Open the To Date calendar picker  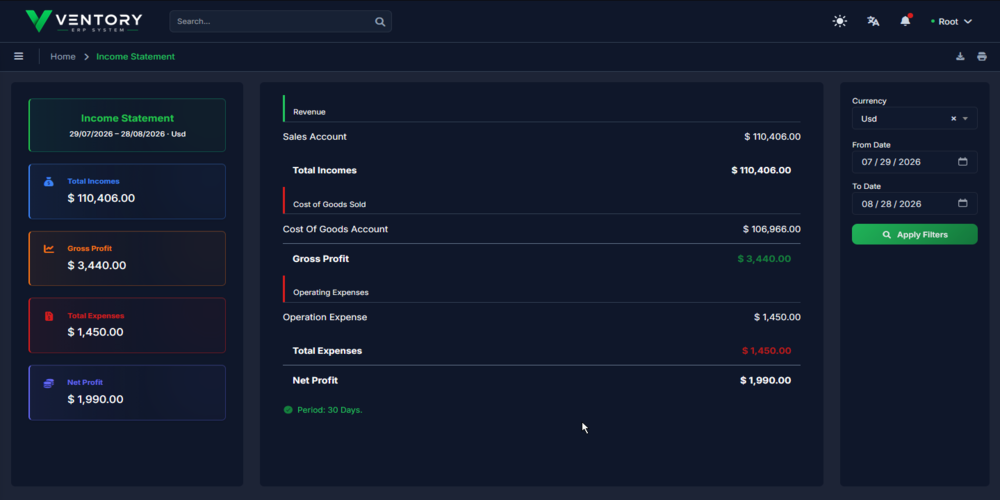962,203
